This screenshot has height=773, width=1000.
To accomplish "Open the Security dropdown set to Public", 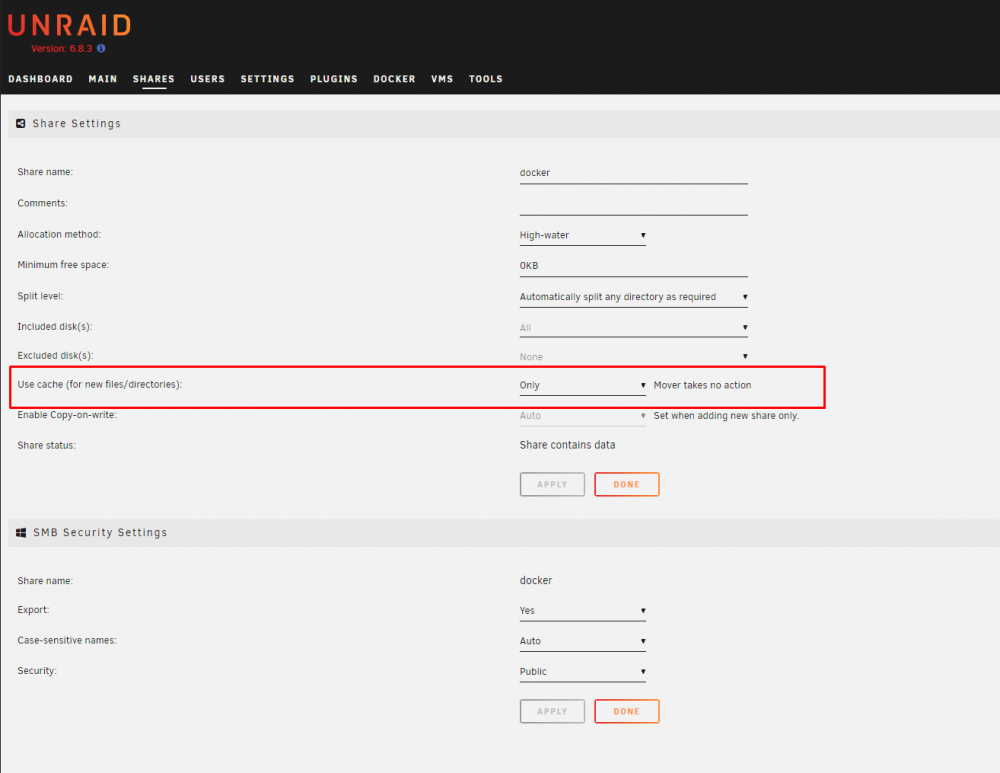I will [x=582, y=672].
